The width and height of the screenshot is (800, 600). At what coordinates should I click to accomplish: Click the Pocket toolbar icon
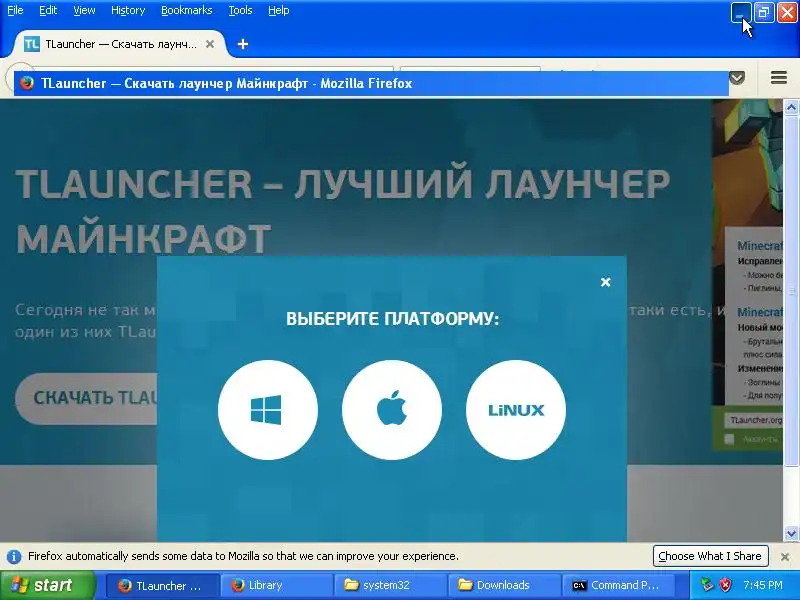pyautogui.click(x=737, y=78)
